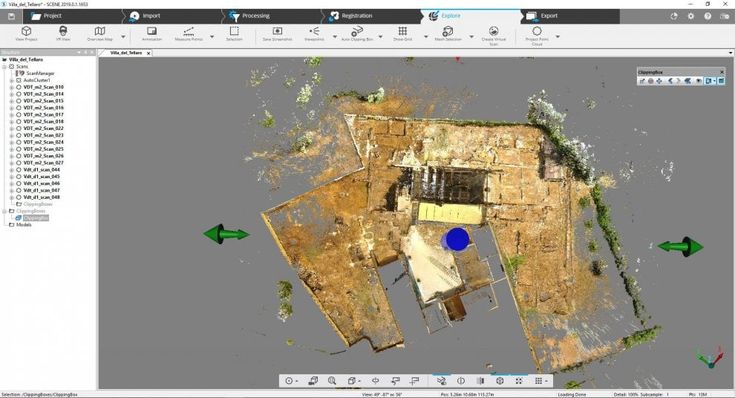Select the Villa_del_Tellaro root node
Screen dimensions: 735x398
[x=26, y=60]
